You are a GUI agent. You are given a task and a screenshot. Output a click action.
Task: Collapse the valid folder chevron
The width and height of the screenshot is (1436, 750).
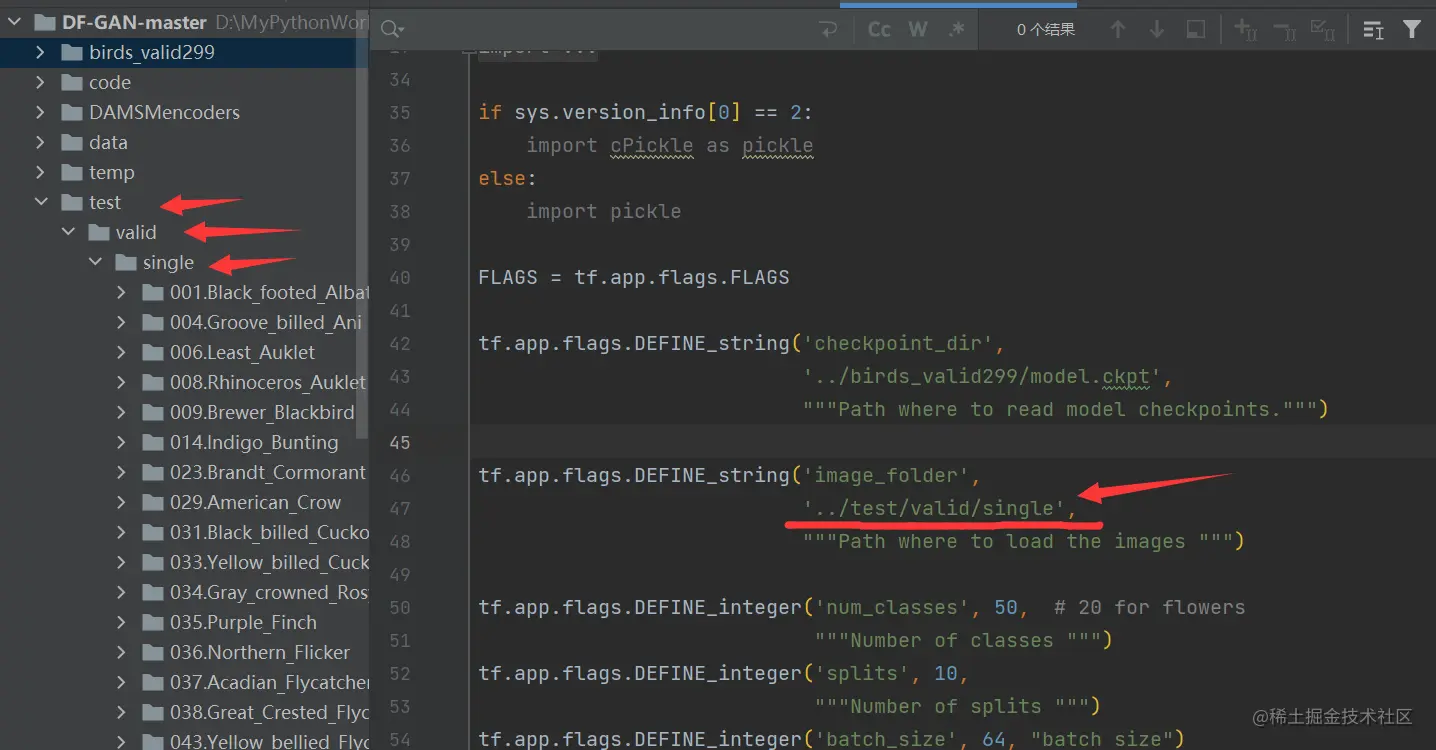68,232
